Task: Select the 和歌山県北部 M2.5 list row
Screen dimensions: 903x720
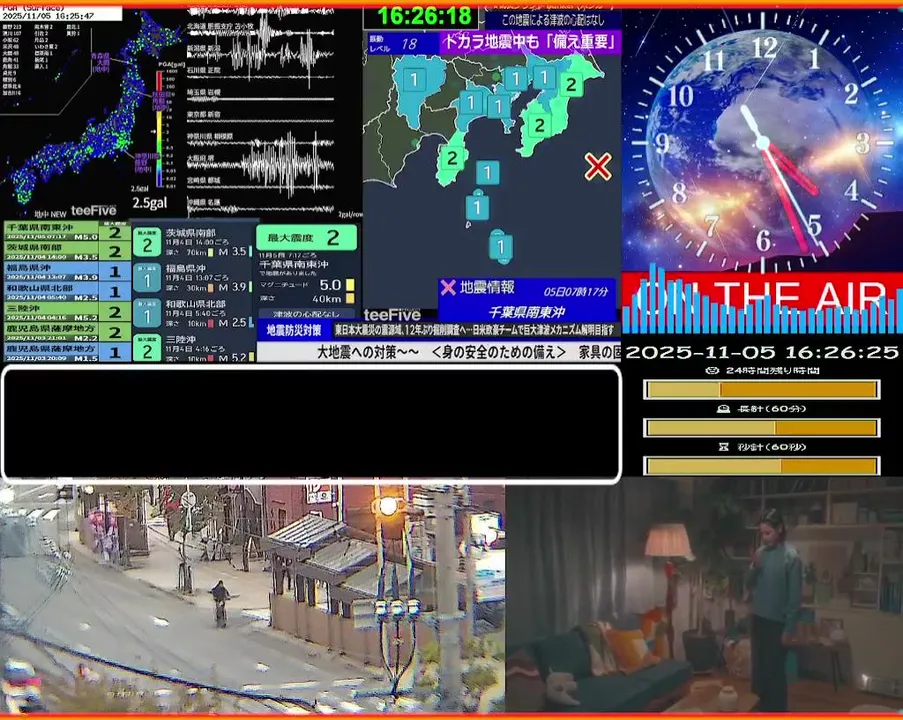Action: pyautogui.click(x=67, y=292)
